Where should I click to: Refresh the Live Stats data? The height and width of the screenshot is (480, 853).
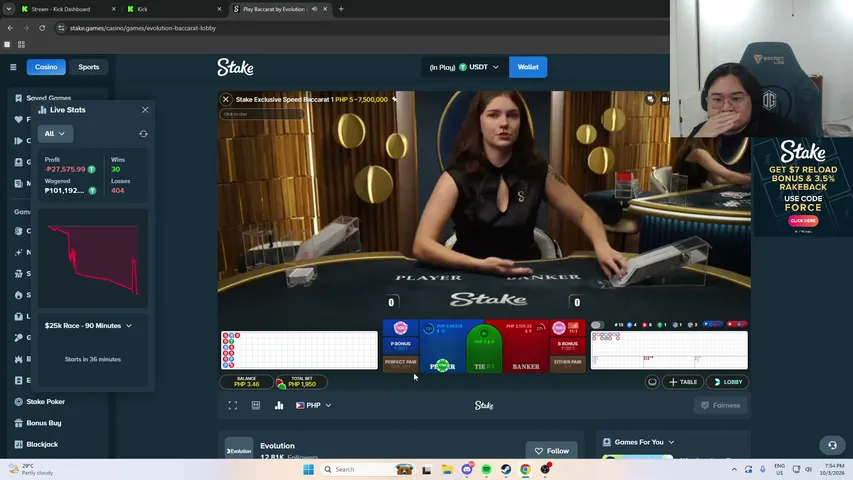[144, 134]
